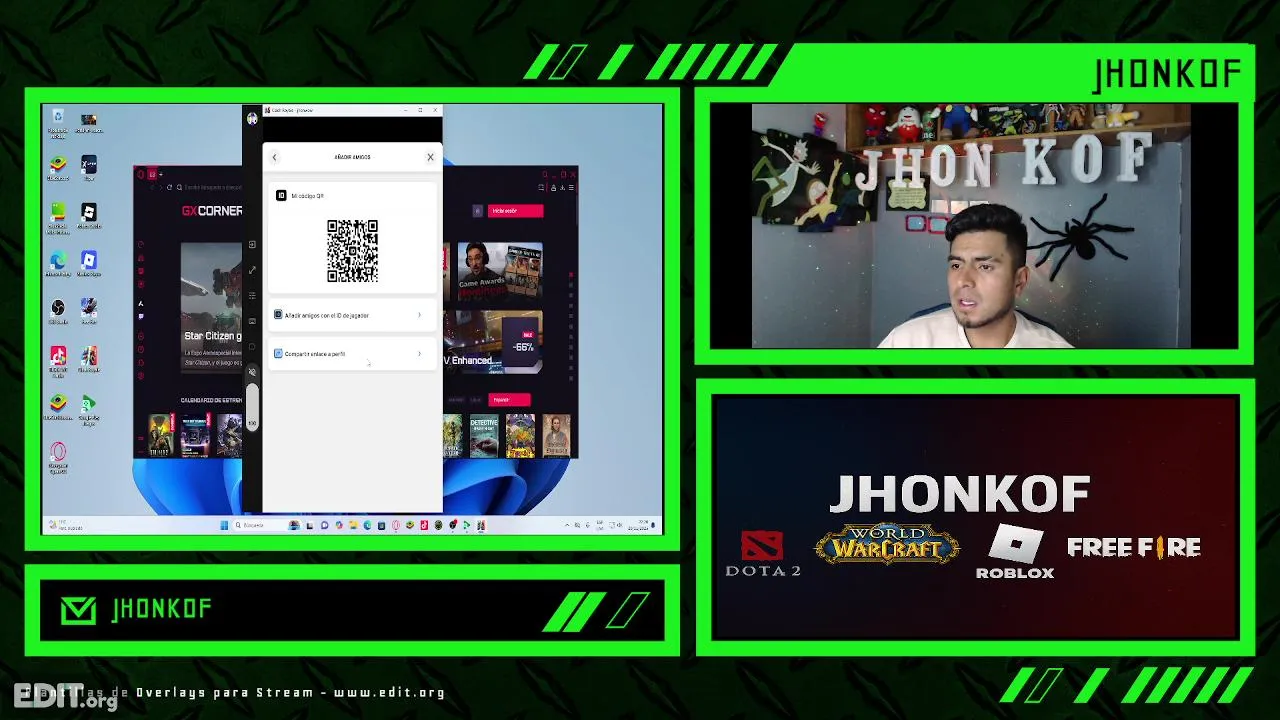Viewport: 1280px width, 720px height.
Task: Open the Detective game cover
Action: [484, 436]
